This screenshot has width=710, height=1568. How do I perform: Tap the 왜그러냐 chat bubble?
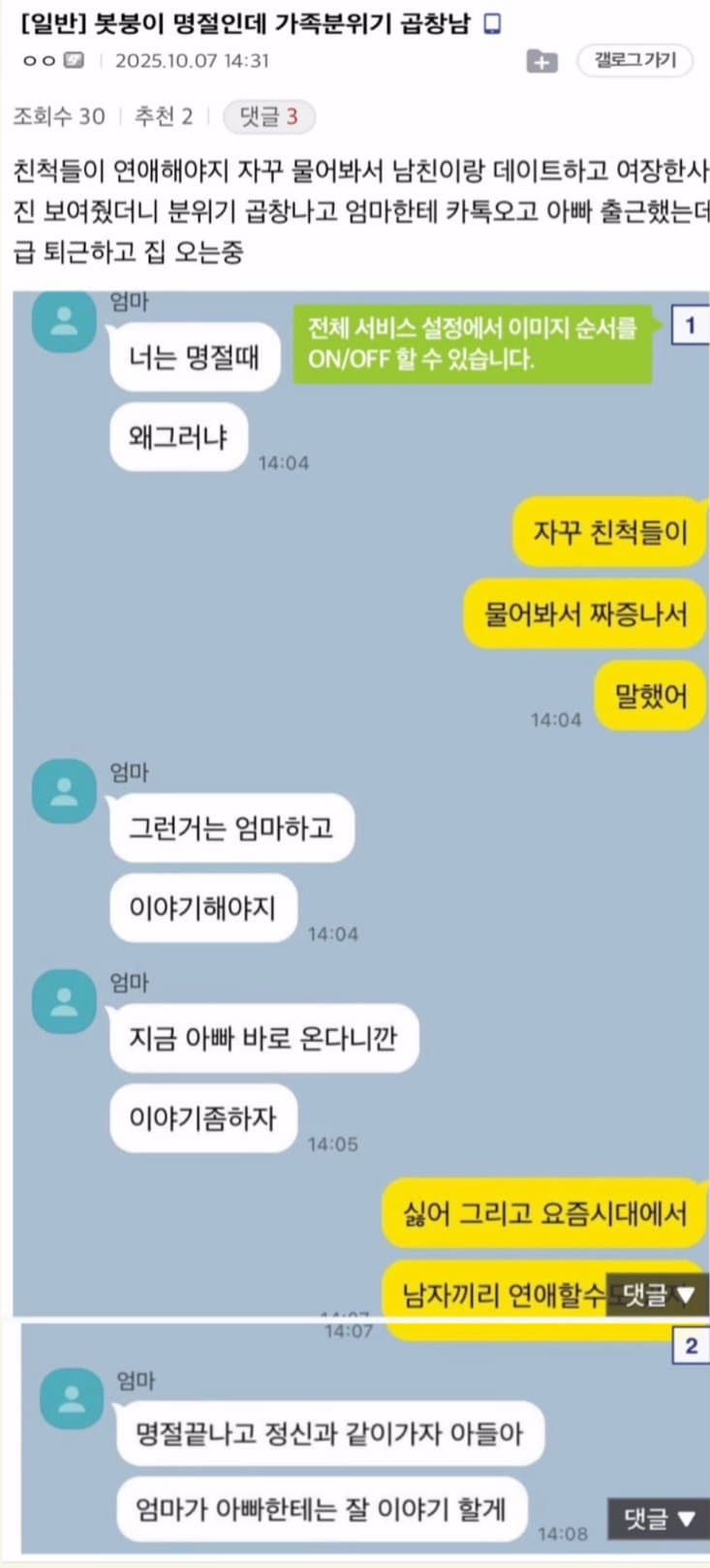click(178, 437)
